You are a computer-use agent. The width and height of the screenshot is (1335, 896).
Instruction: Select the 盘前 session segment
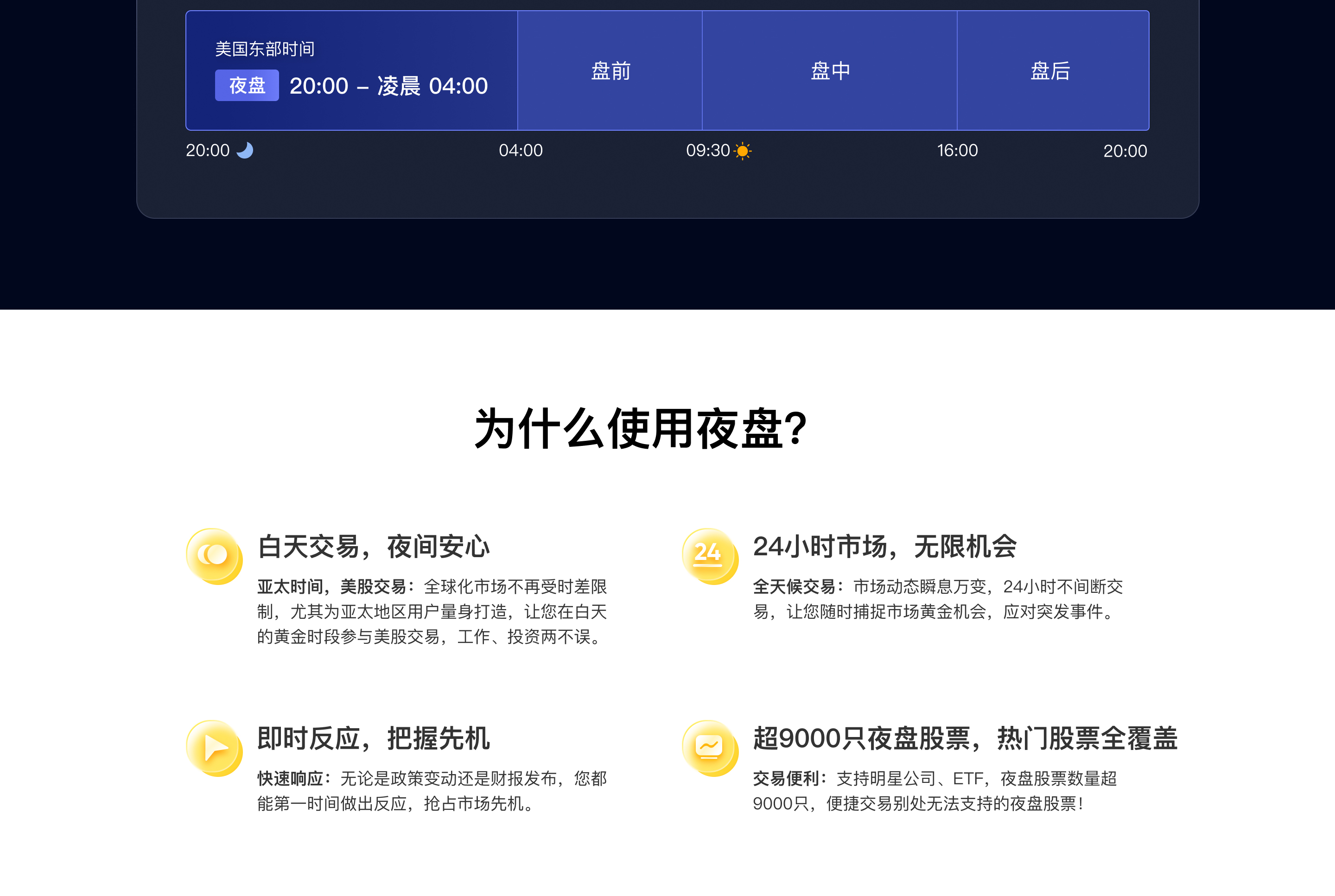pyautogui.click(x=610, y=71)
